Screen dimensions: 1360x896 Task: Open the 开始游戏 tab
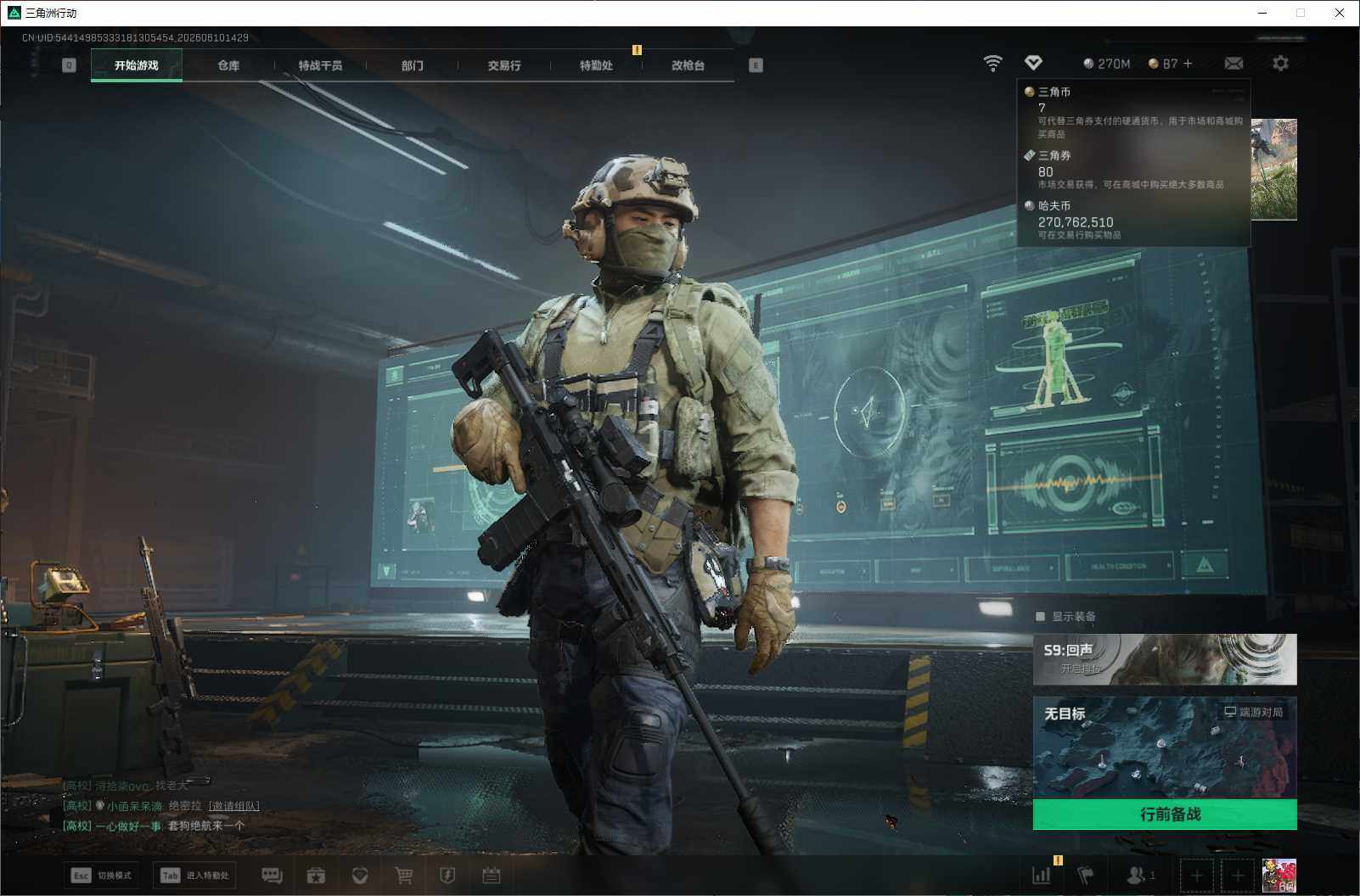pyautogui.click(x=137, y=65)
